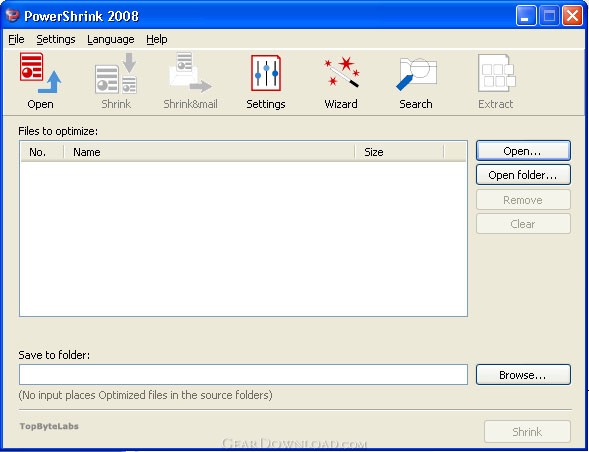The width and height of the screenshot is (589, 452).
Task: Click the Browse... button
Action: tap(523, 375)
